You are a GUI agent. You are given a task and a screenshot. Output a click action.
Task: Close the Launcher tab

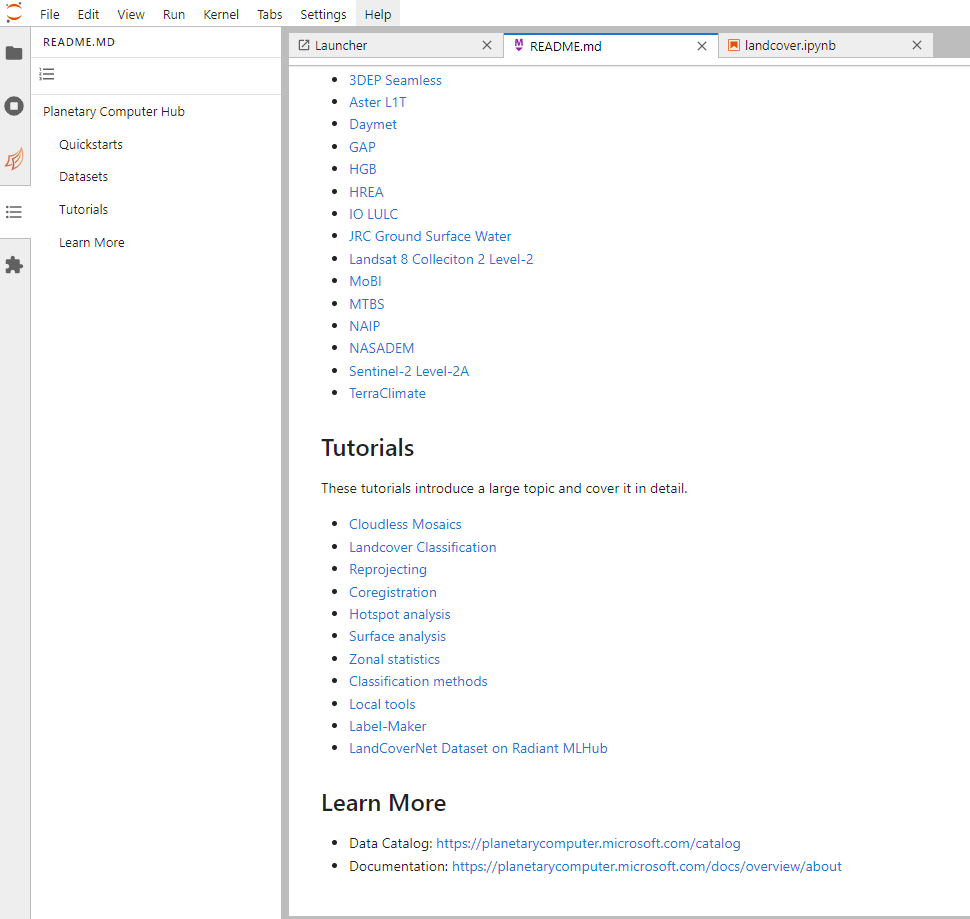[x=487, y=45]
